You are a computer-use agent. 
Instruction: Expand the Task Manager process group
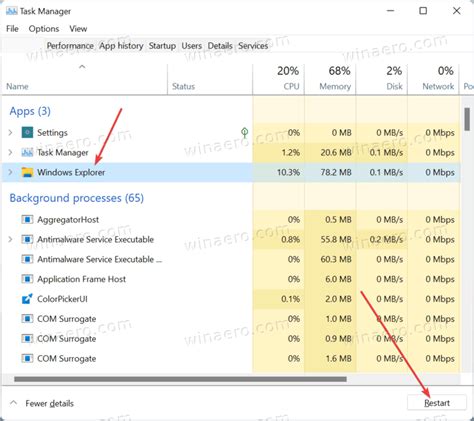click(x=10, y=152)
